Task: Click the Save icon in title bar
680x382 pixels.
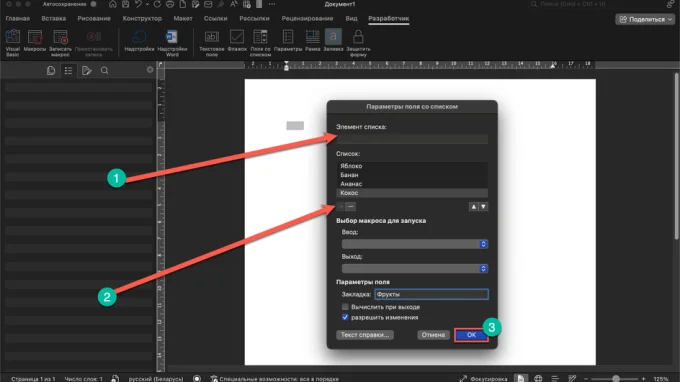Action: point(125,4)
